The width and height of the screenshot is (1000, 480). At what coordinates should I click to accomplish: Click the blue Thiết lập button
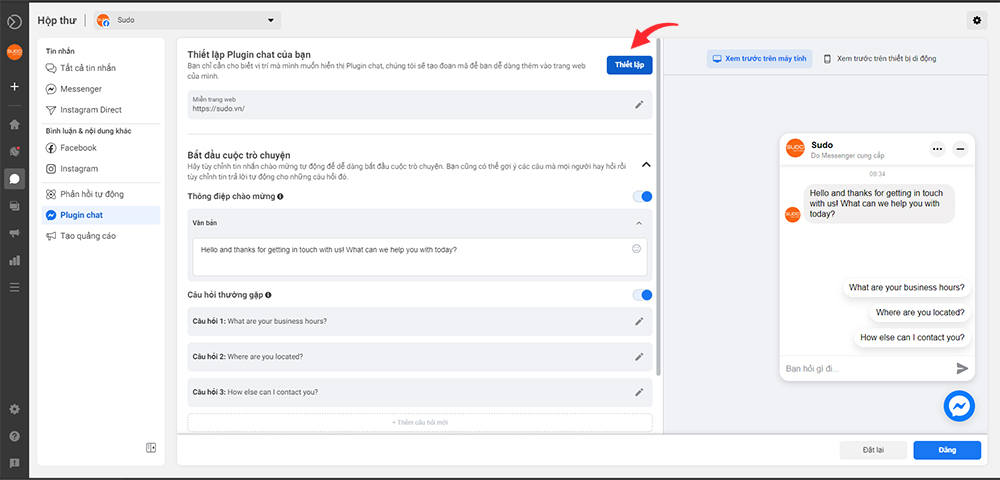point(629,64)
